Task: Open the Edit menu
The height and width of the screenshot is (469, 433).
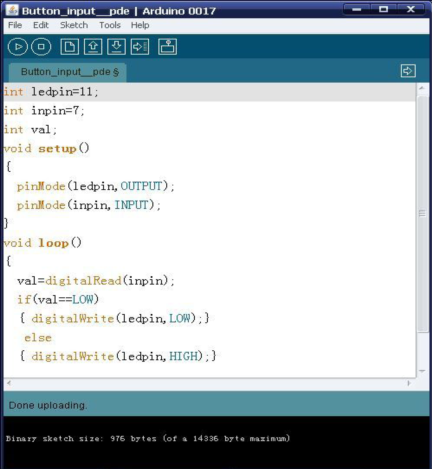Action: [41, 25]
